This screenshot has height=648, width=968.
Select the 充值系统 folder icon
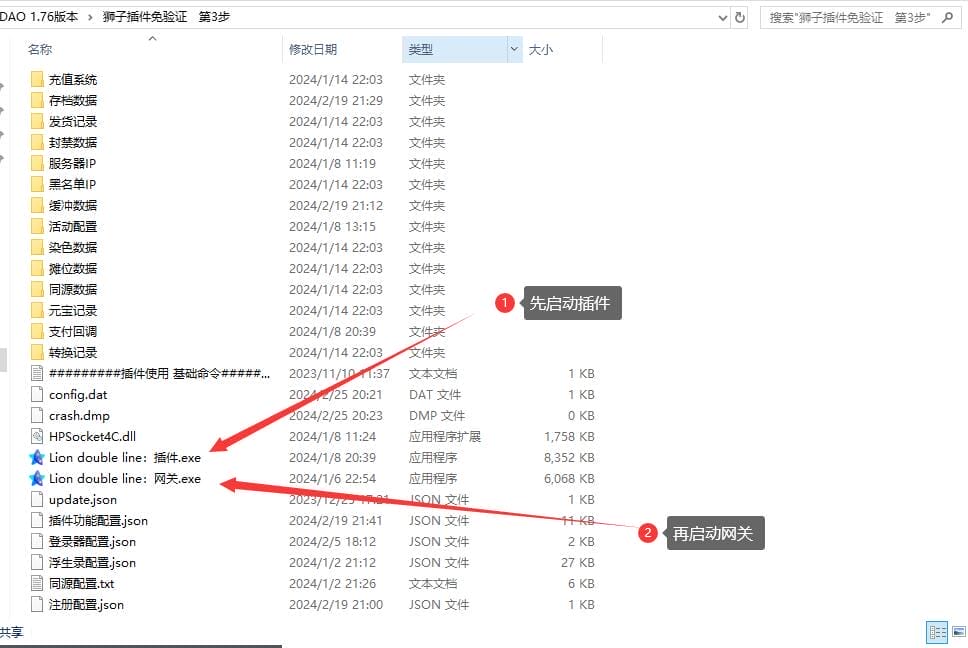[37, 79]
